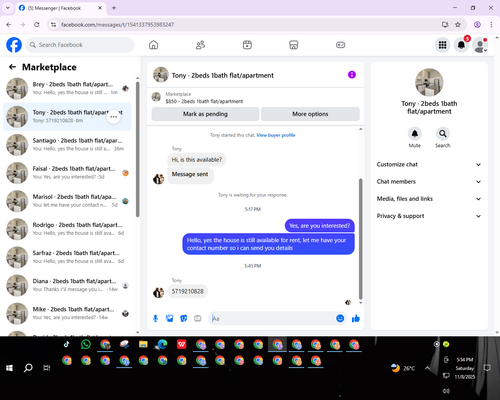
Task: Open the emoji picker in message box
Action: click(x=340, y=318)
